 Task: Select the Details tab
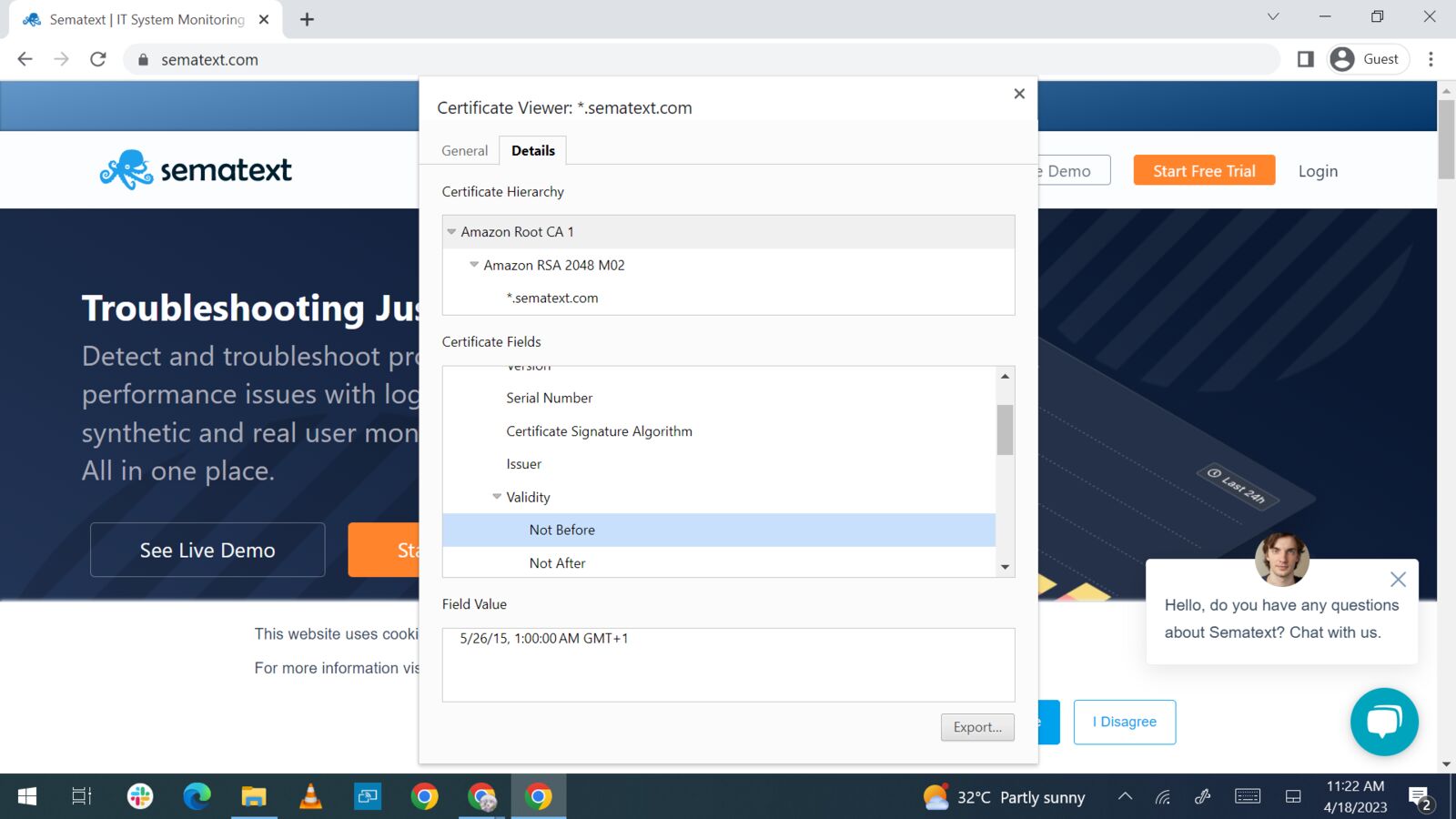click(x=533, y=151)
